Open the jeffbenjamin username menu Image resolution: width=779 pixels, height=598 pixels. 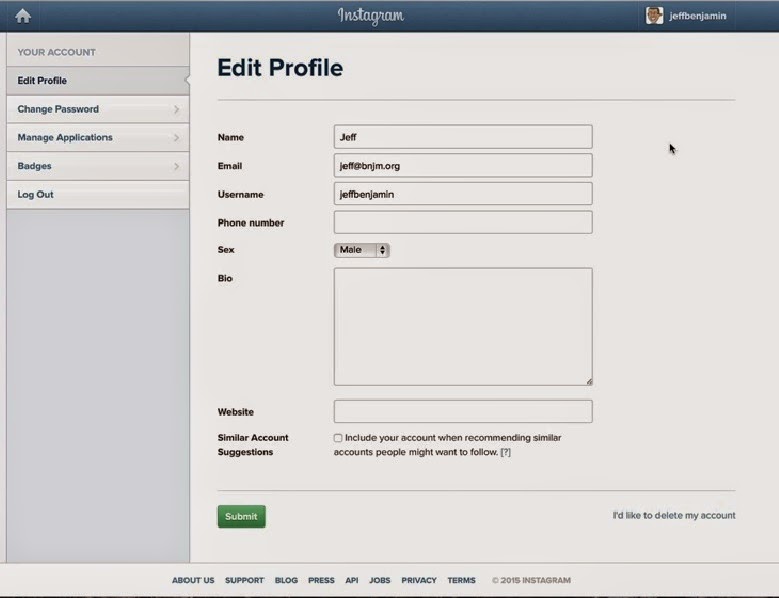tap(698, 16)
